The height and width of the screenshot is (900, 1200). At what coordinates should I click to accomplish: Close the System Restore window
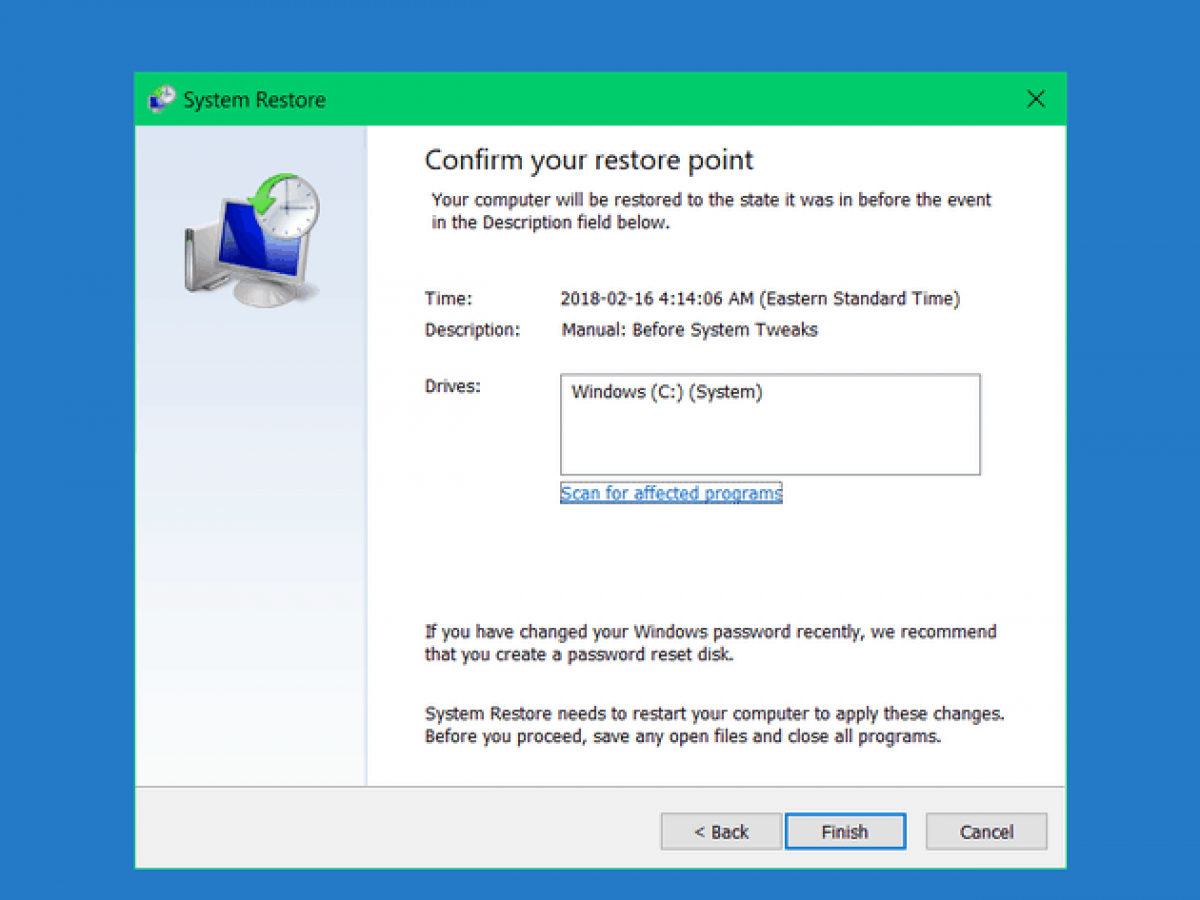pos(1036,99)
